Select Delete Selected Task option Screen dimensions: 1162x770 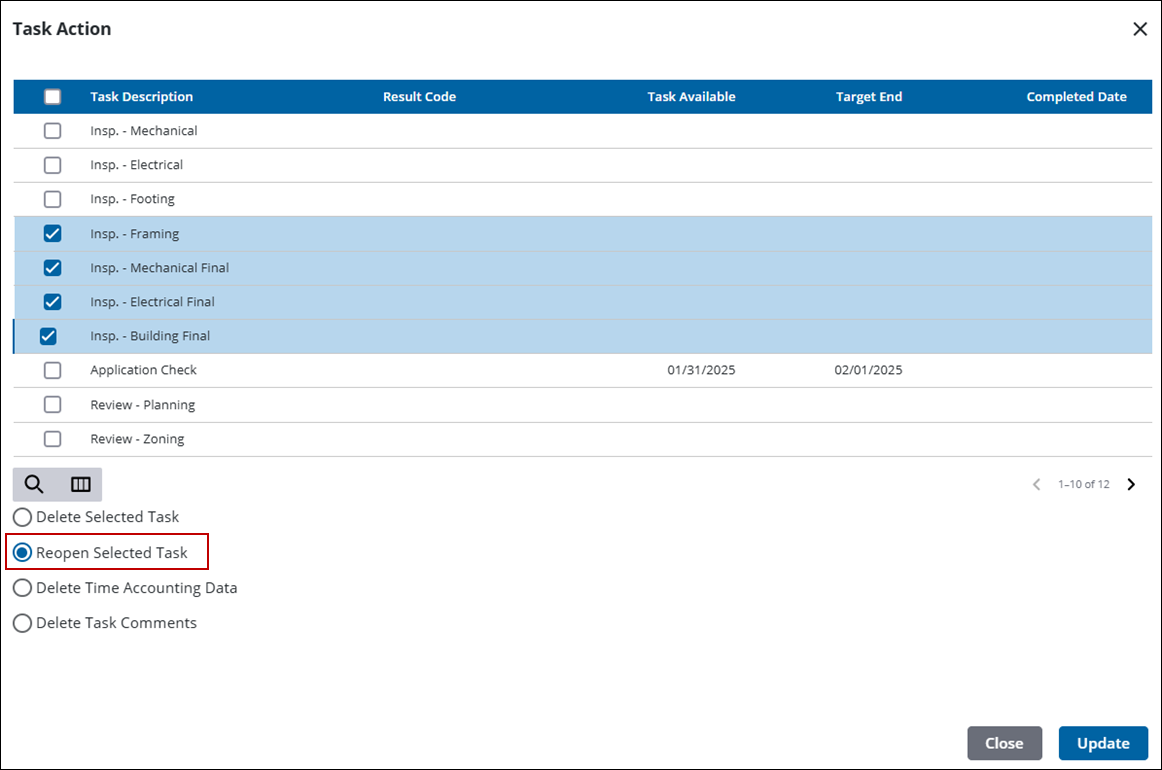point(22,517)
